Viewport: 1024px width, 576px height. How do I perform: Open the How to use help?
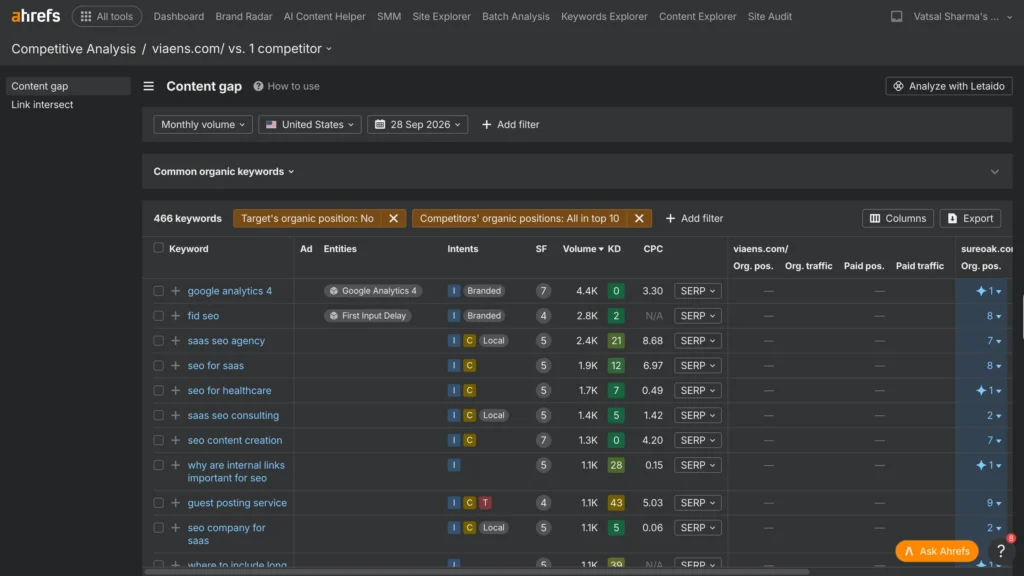pyautogui.click(x=286, y=86)
